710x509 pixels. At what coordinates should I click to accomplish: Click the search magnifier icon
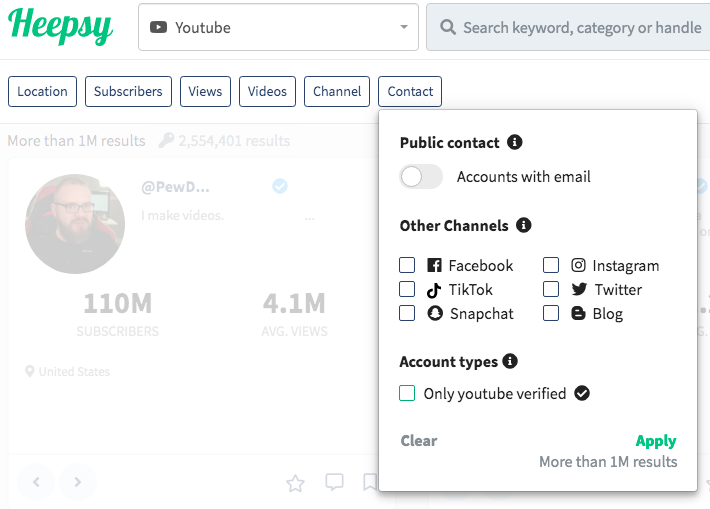coord(447,27)
